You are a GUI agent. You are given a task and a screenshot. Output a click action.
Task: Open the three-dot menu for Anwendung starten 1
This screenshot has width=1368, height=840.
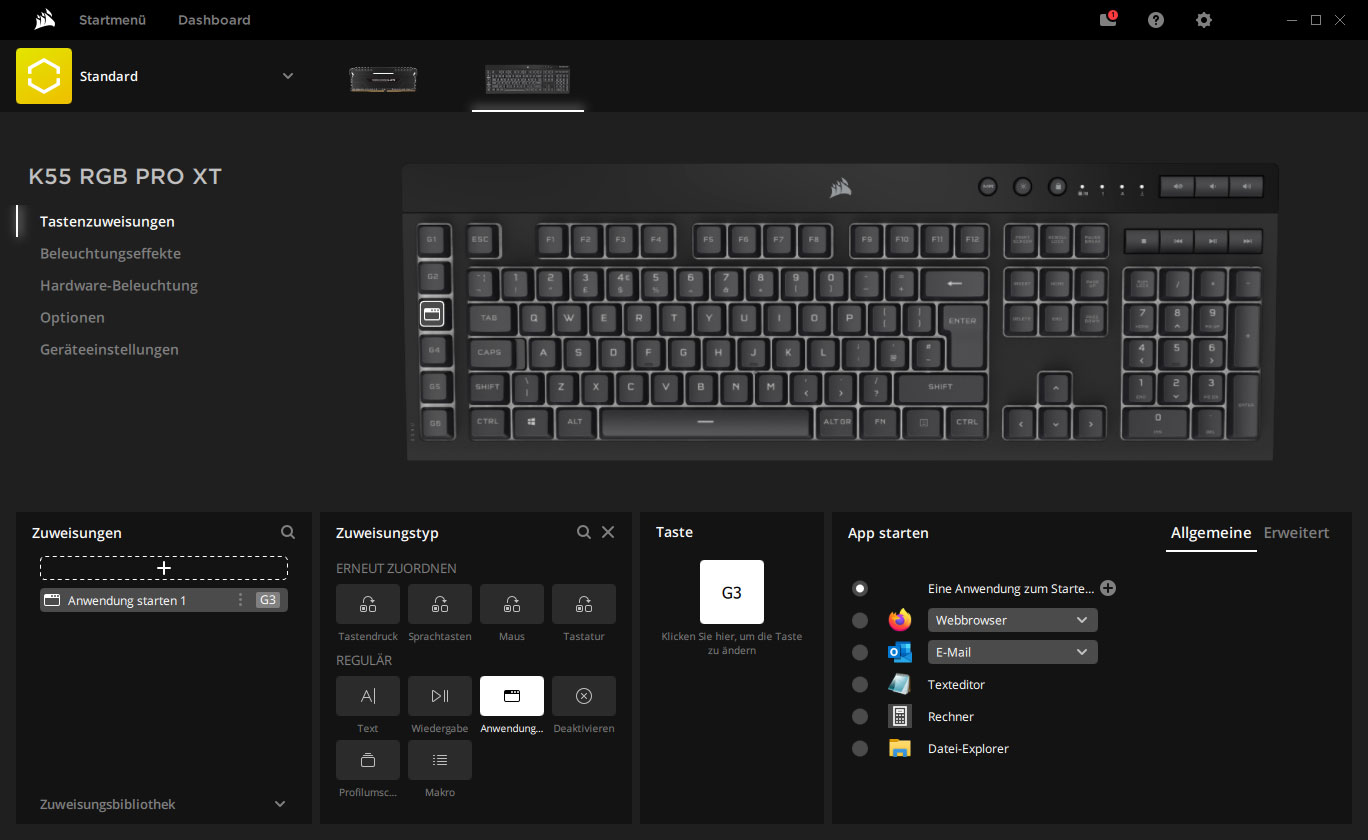point(240,600)
